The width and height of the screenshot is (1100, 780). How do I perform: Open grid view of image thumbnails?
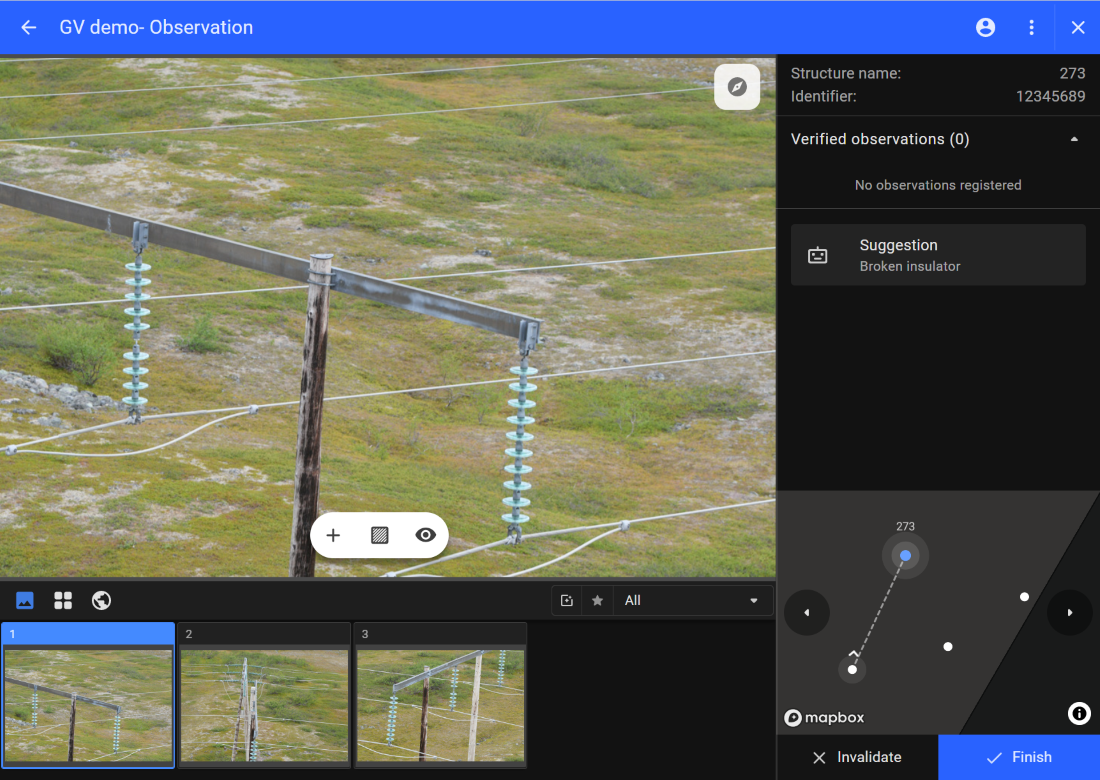[63, 600]
